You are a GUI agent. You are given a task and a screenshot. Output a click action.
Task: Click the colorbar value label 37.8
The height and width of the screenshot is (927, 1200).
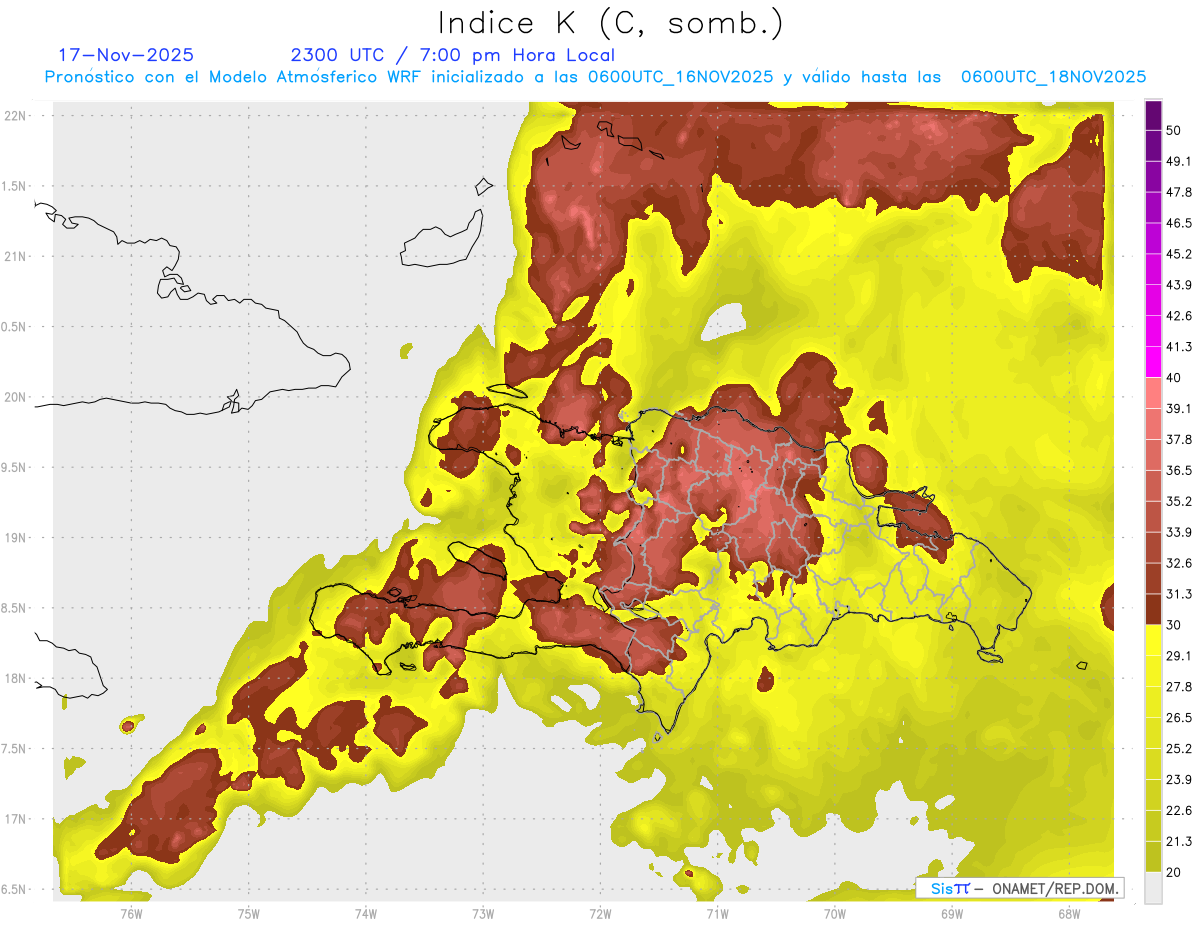1178,439
